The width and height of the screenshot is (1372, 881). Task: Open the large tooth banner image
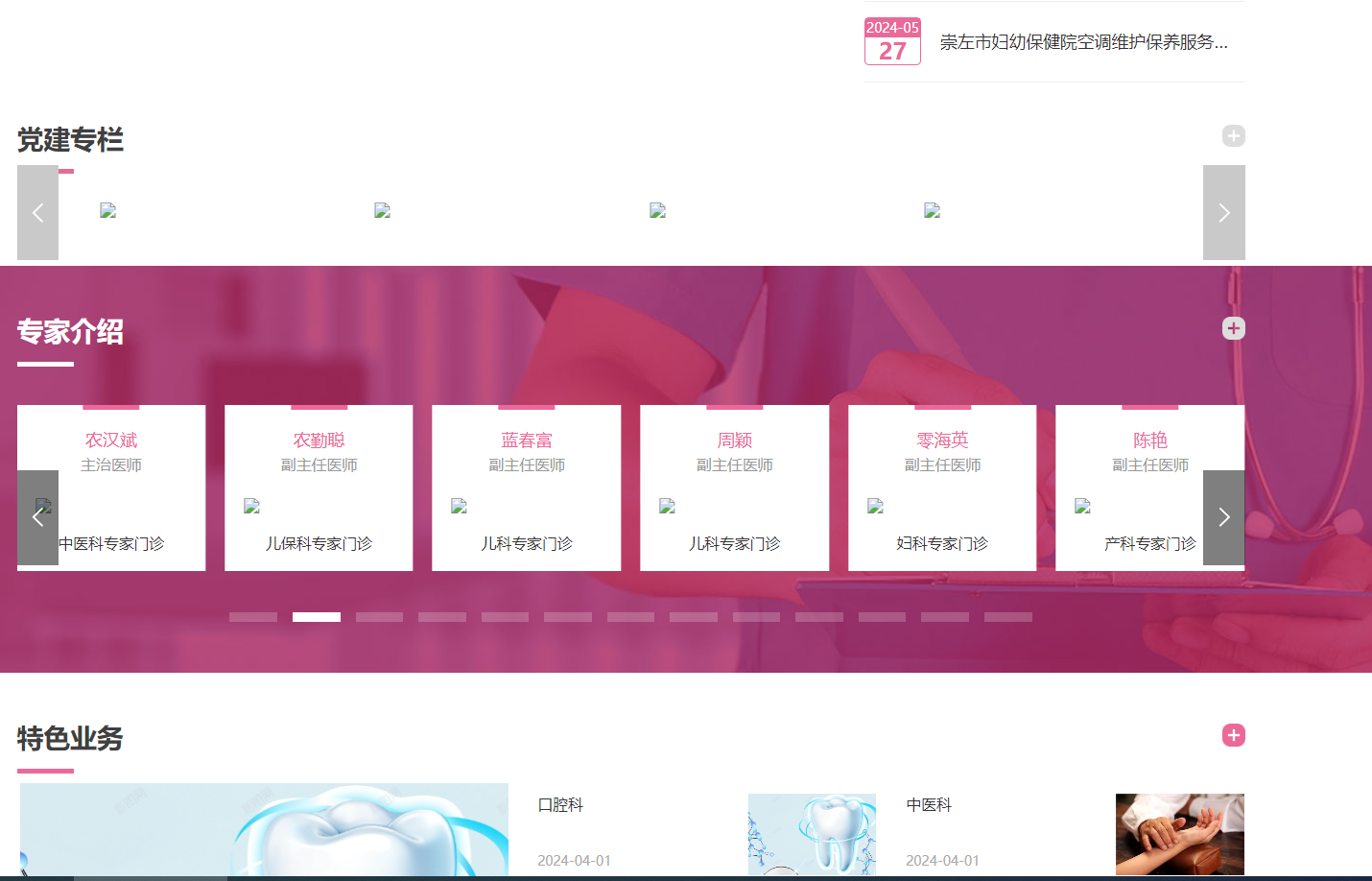pyautogui.click(x=264, y=829)
